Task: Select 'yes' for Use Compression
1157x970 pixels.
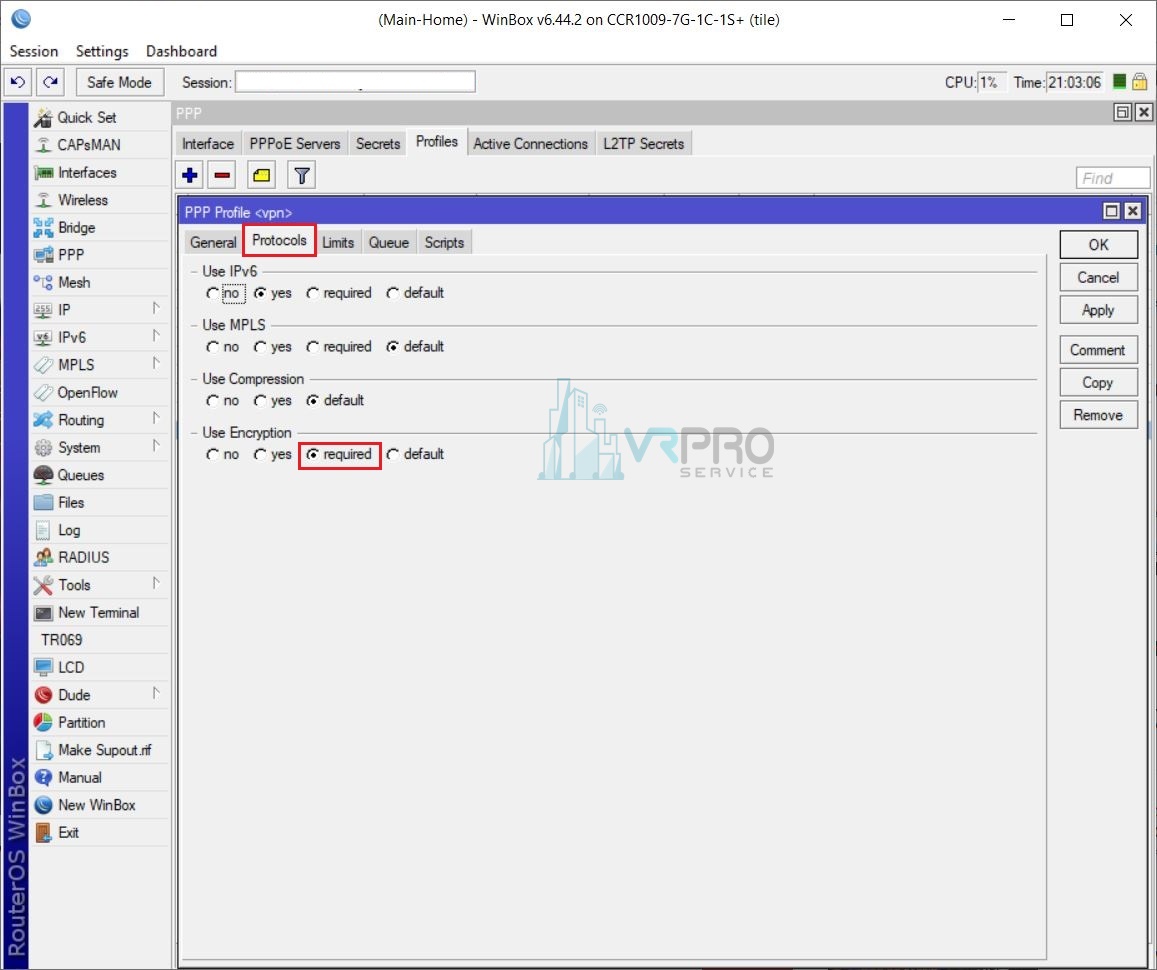Action: click(x=260, y=401)
